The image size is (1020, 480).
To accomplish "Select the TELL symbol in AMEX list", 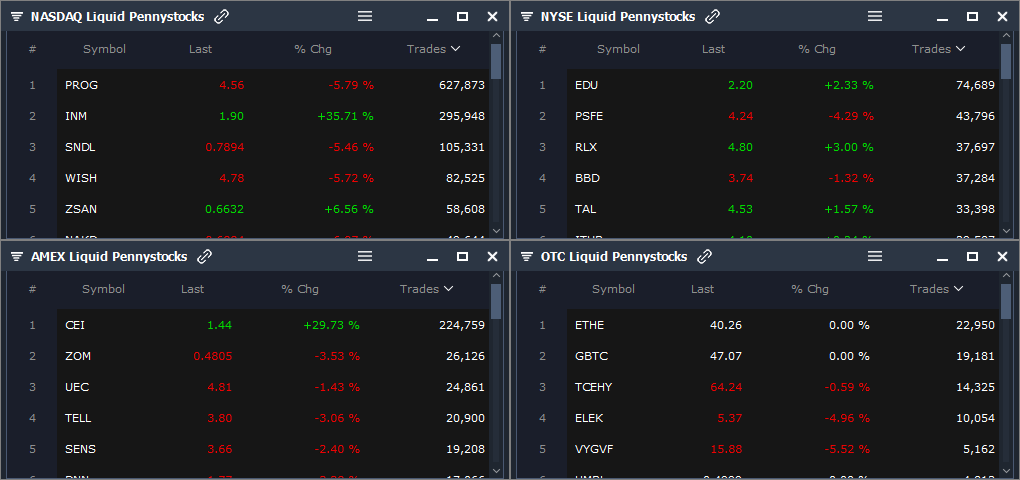I will [x=78, y=418].
